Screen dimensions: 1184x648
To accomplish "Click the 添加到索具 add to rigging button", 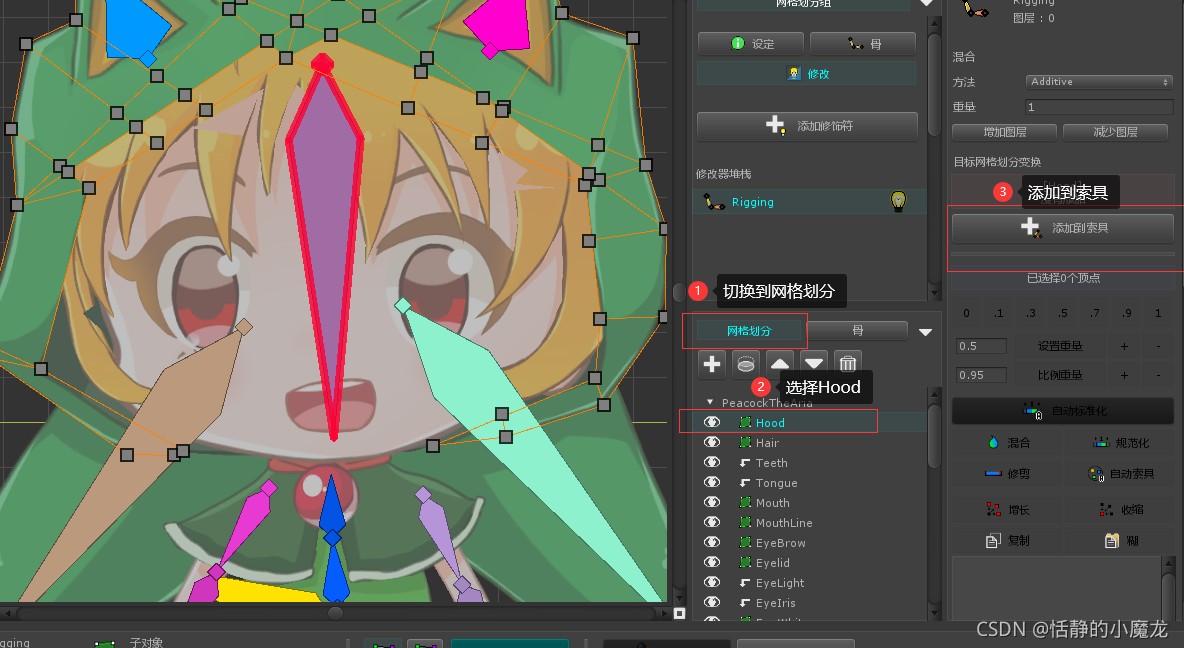I will tap(1062, 227).
